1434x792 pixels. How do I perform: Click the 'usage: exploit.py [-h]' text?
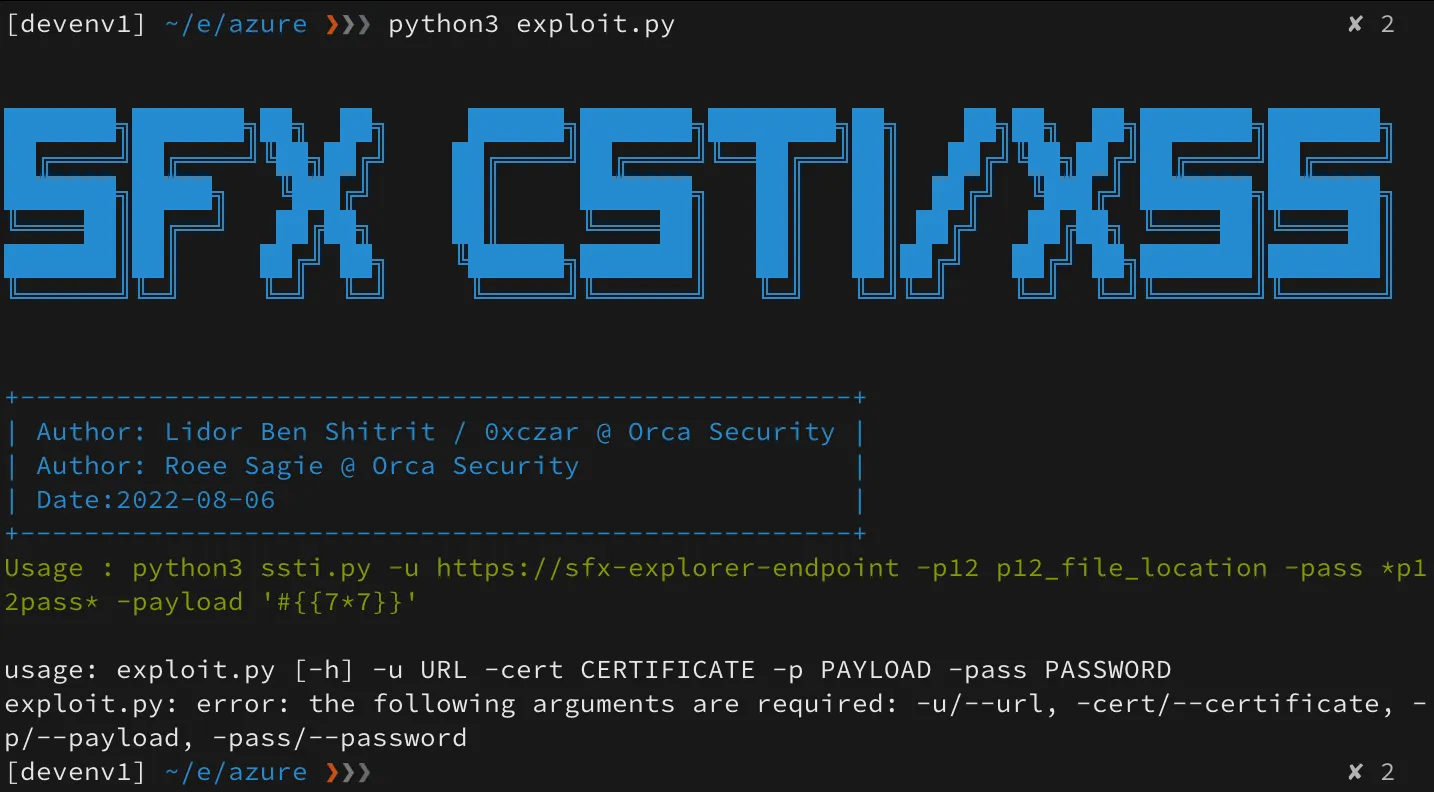point(180,670)
